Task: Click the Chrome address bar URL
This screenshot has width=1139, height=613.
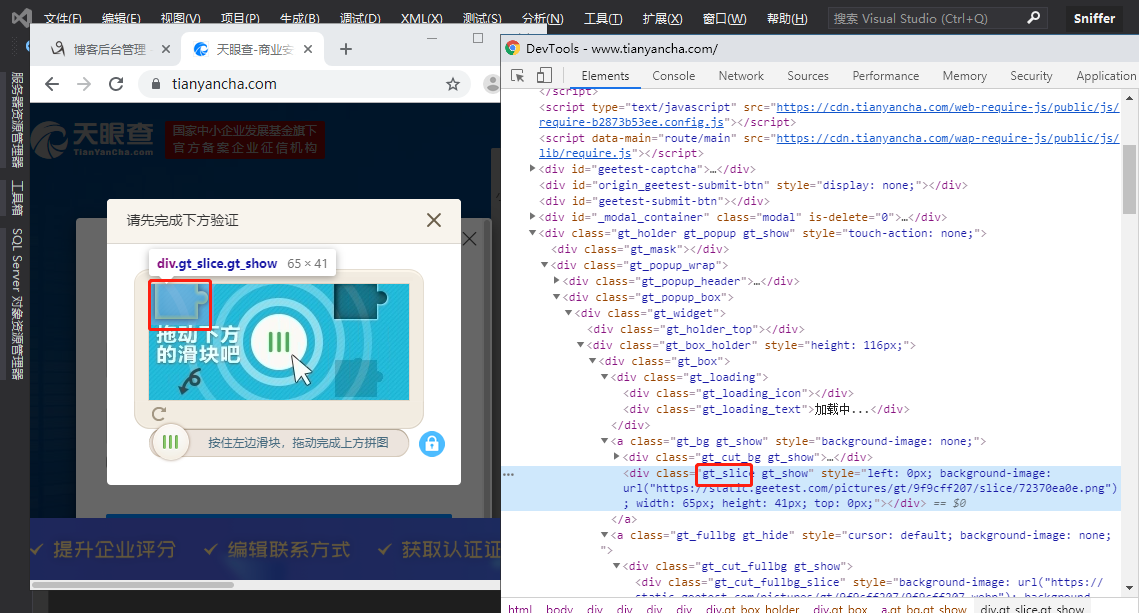Action: point(224,84)
